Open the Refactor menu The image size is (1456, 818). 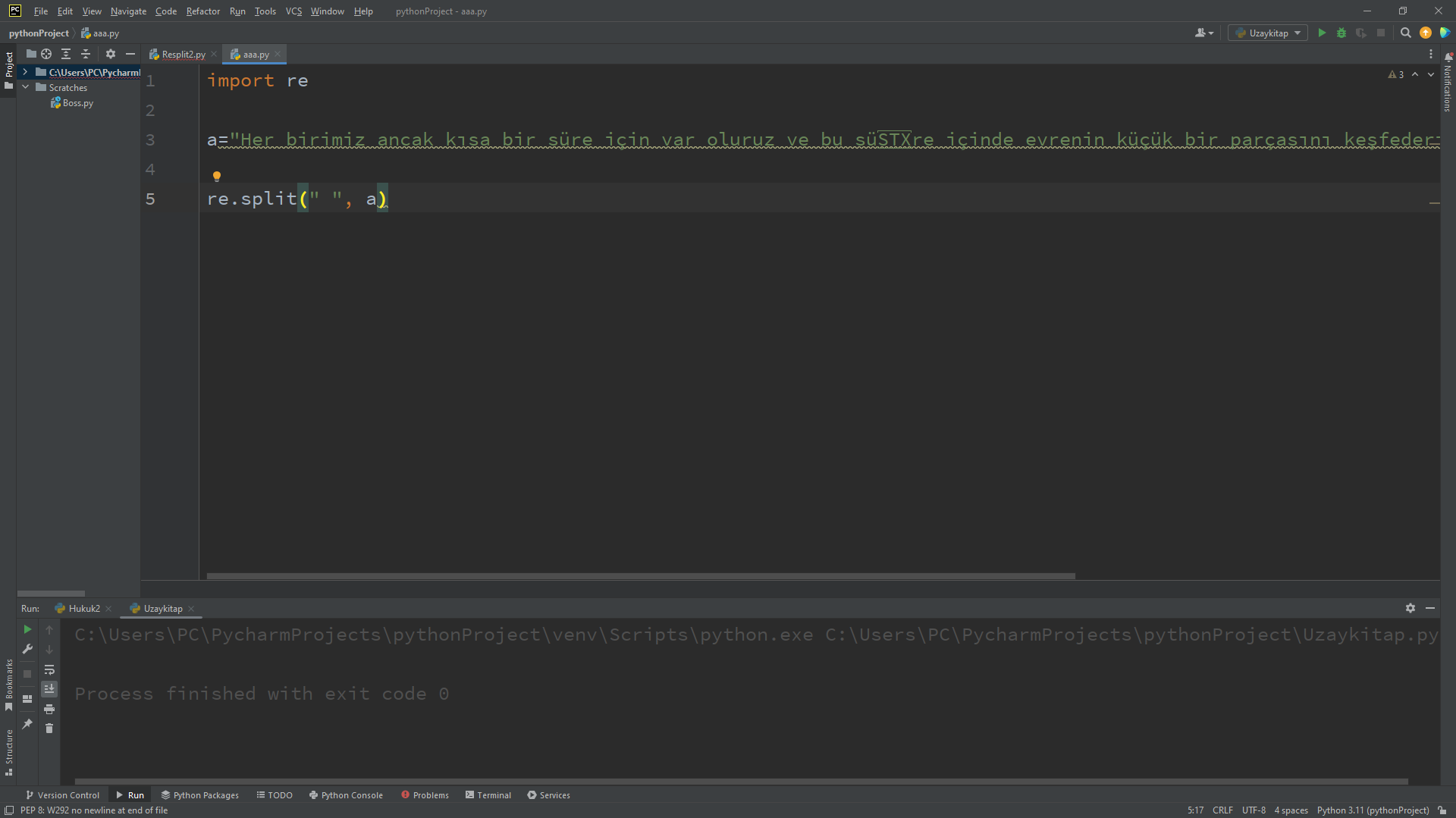pyautogui.click(x=203, y=11)
